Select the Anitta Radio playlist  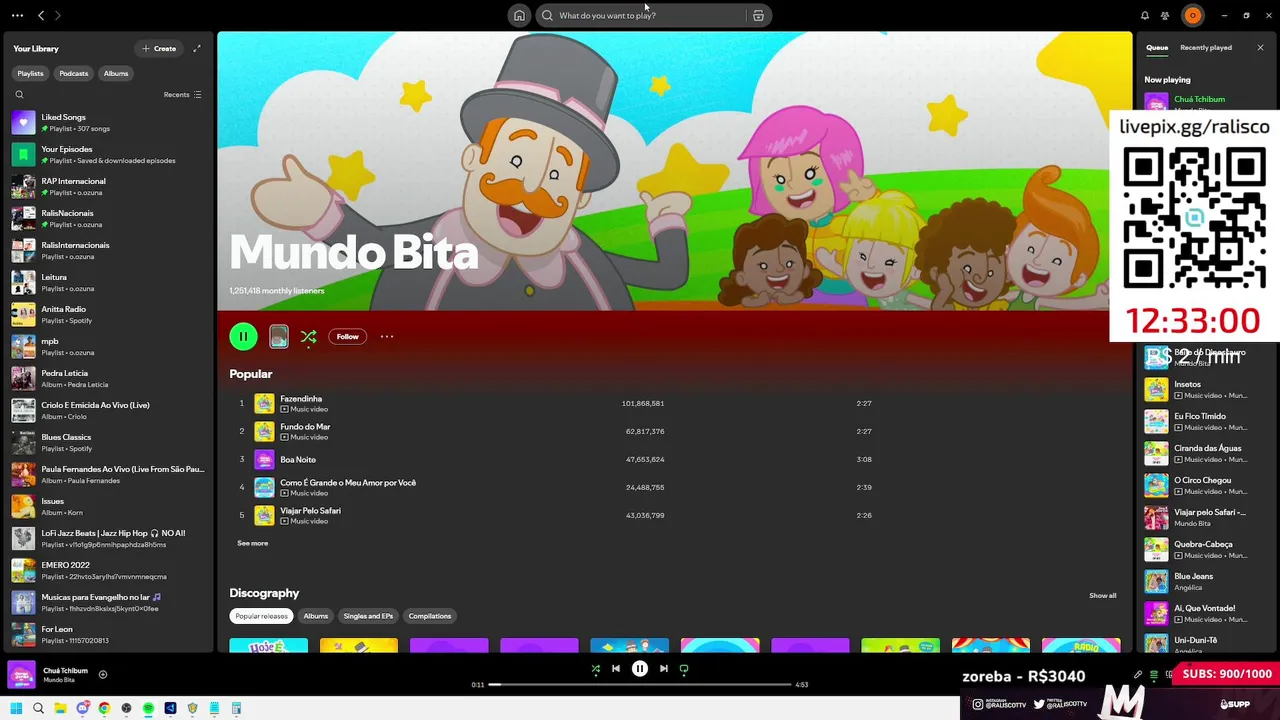pyautogui.click(x=108, y=314)
